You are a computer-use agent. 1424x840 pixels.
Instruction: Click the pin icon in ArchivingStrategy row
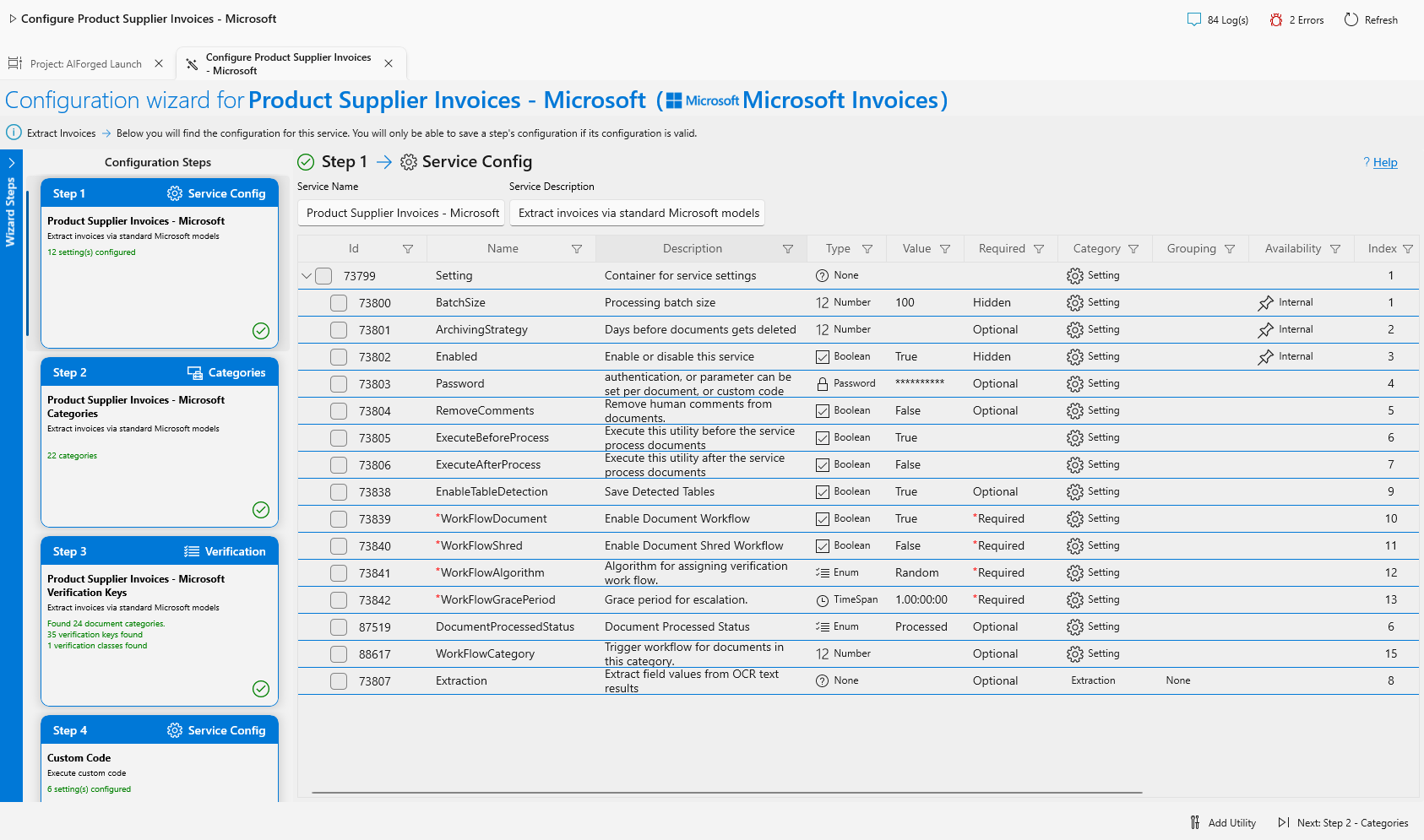1265,330
